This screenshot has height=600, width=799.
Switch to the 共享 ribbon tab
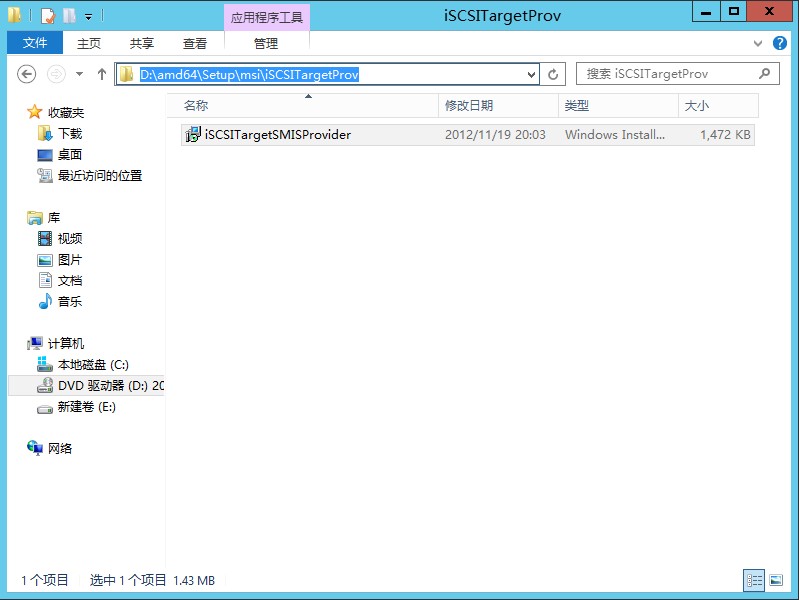pos(142,43)
